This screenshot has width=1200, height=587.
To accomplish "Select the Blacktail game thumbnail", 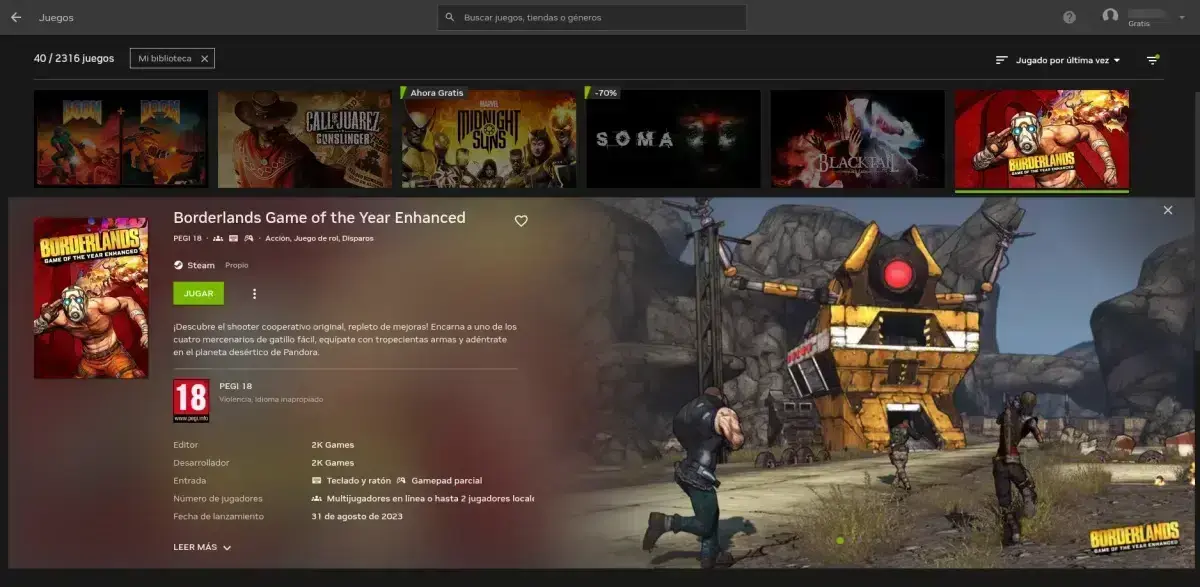I will pos(857,139).
